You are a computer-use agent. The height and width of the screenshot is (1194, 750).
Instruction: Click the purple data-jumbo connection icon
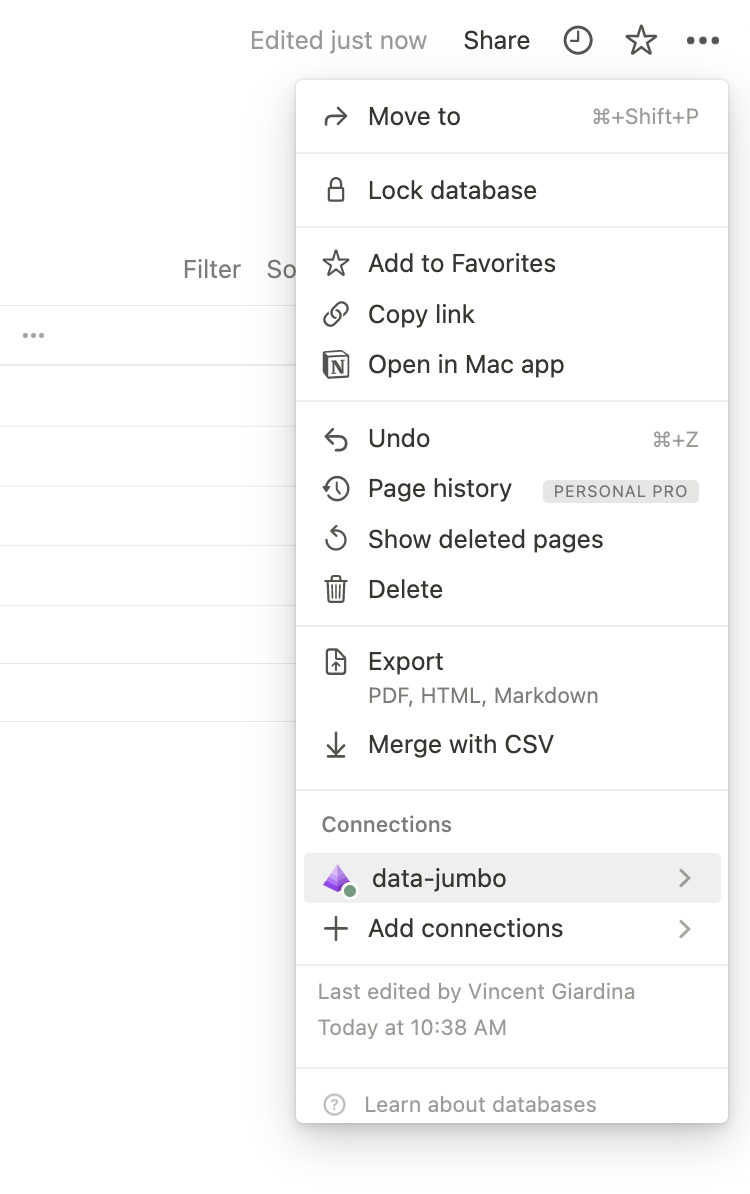pyautogui.click(x=338, y=879)
